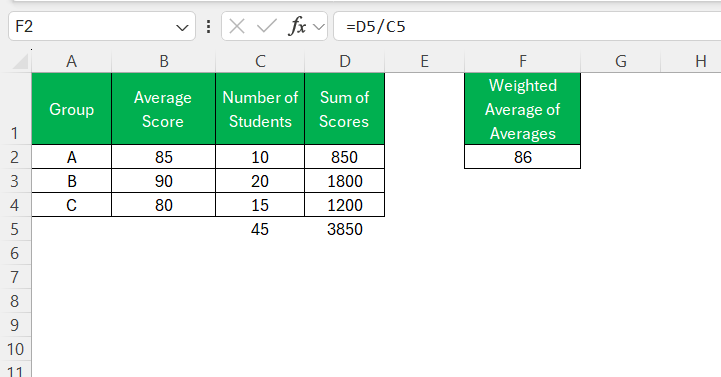Select row 5 header
Viewport: 721px width, 377px height.
[16, 228]
